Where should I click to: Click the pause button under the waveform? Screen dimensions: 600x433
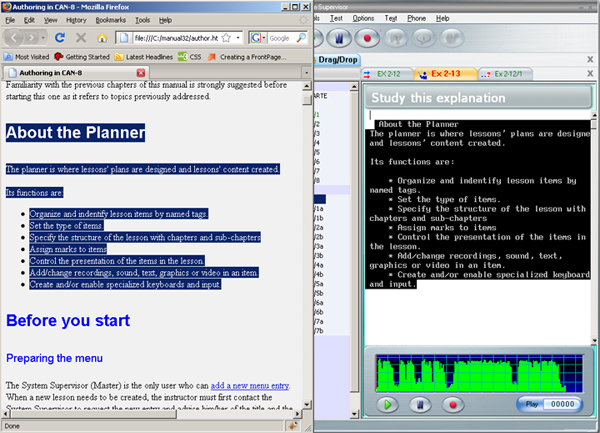pyautogui.click(x=421, y=405)
